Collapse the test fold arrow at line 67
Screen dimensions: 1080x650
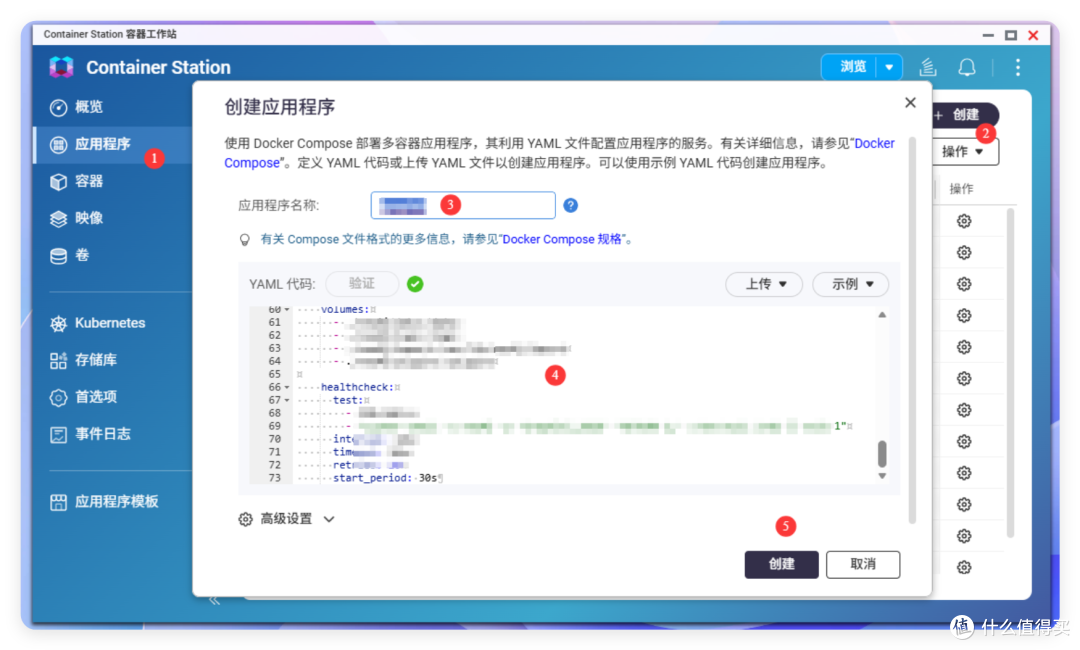pos(287,400)
